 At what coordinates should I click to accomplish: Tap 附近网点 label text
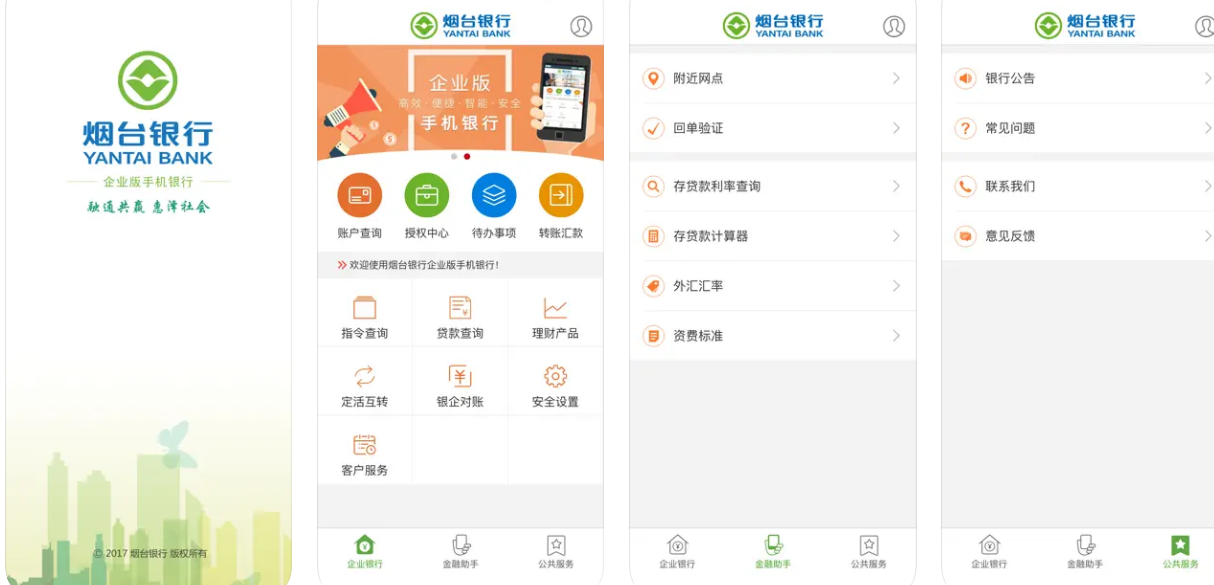pos(698,78)
